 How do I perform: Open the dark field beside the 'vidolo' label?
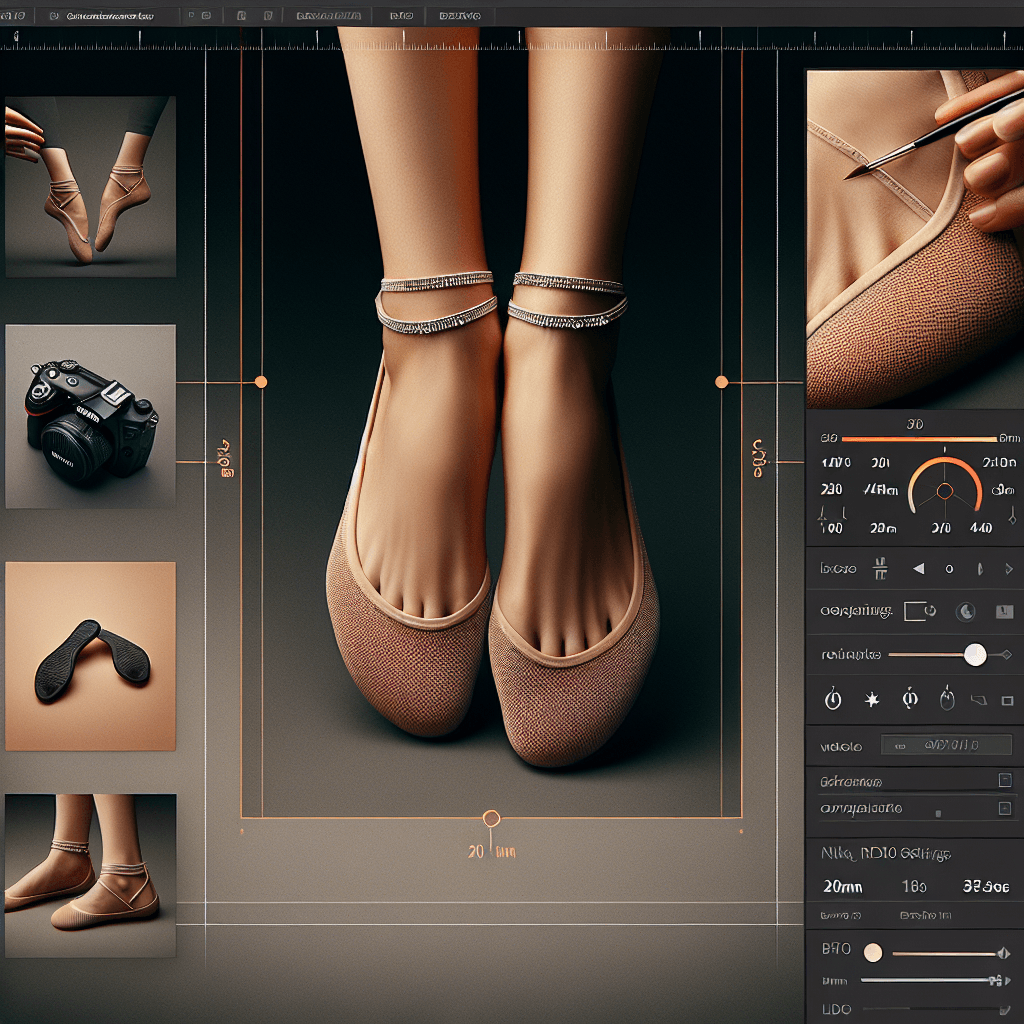pyautogui.click(x=946, y=745)
